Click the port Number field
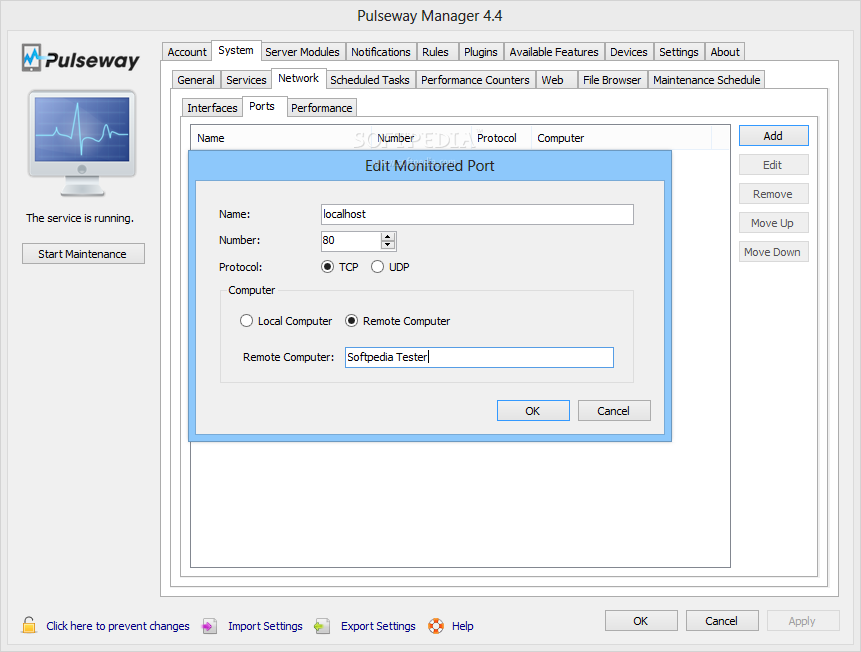 351,241
